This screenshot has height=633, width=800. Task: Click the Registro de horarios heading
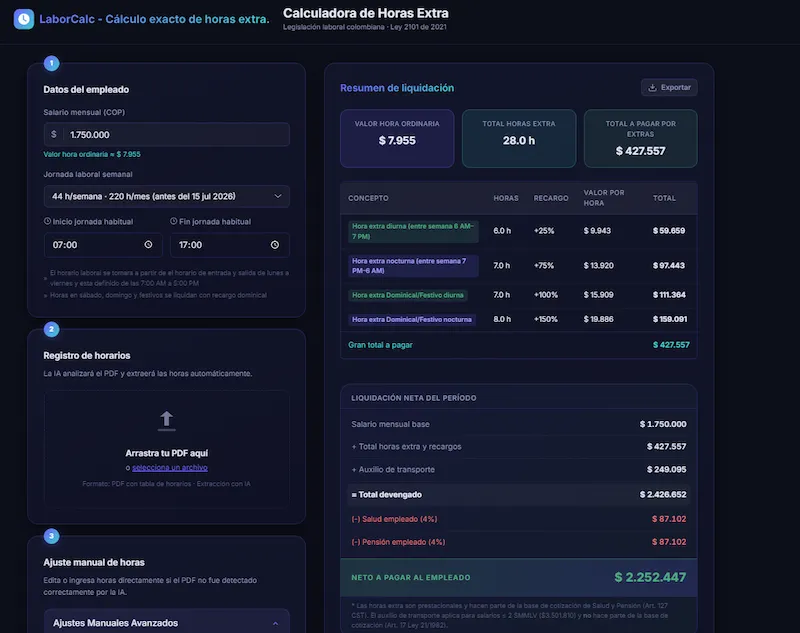click(87, 356)
